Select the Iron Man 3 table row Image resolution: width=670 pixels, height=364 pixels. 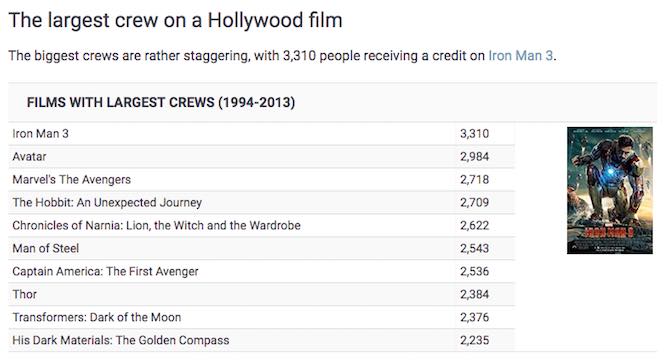click(x=262, y=134)
